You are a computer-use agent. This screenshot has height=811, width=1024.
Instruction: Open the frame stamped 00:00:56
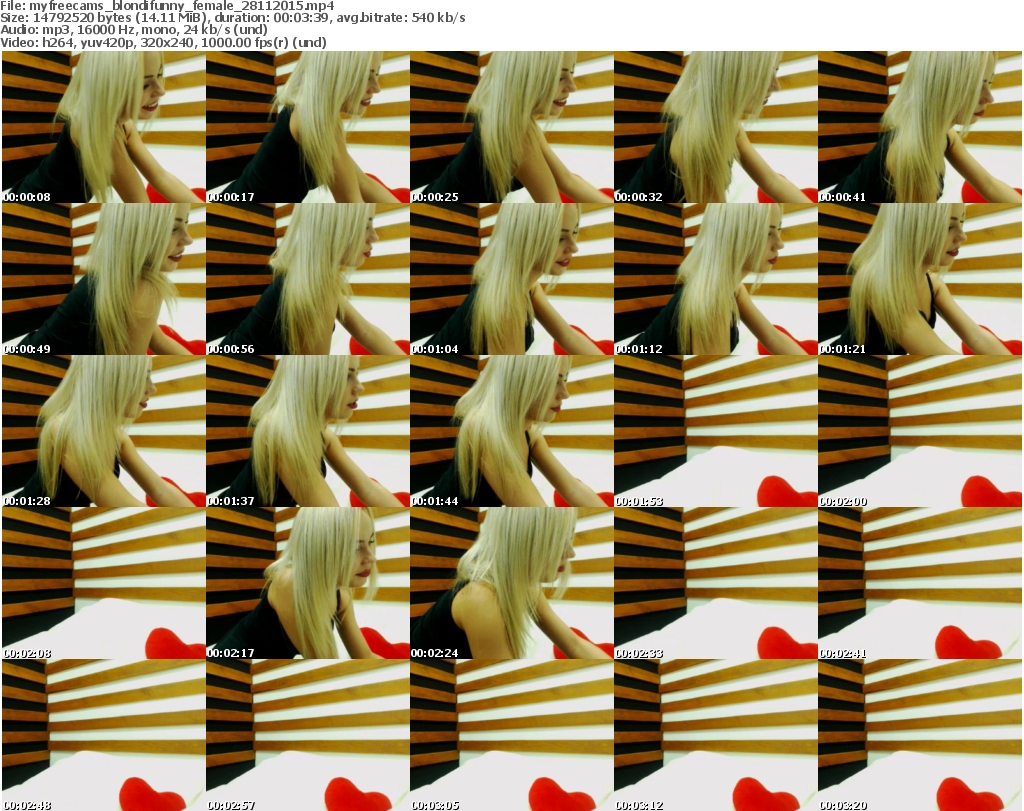pos(308,279)
